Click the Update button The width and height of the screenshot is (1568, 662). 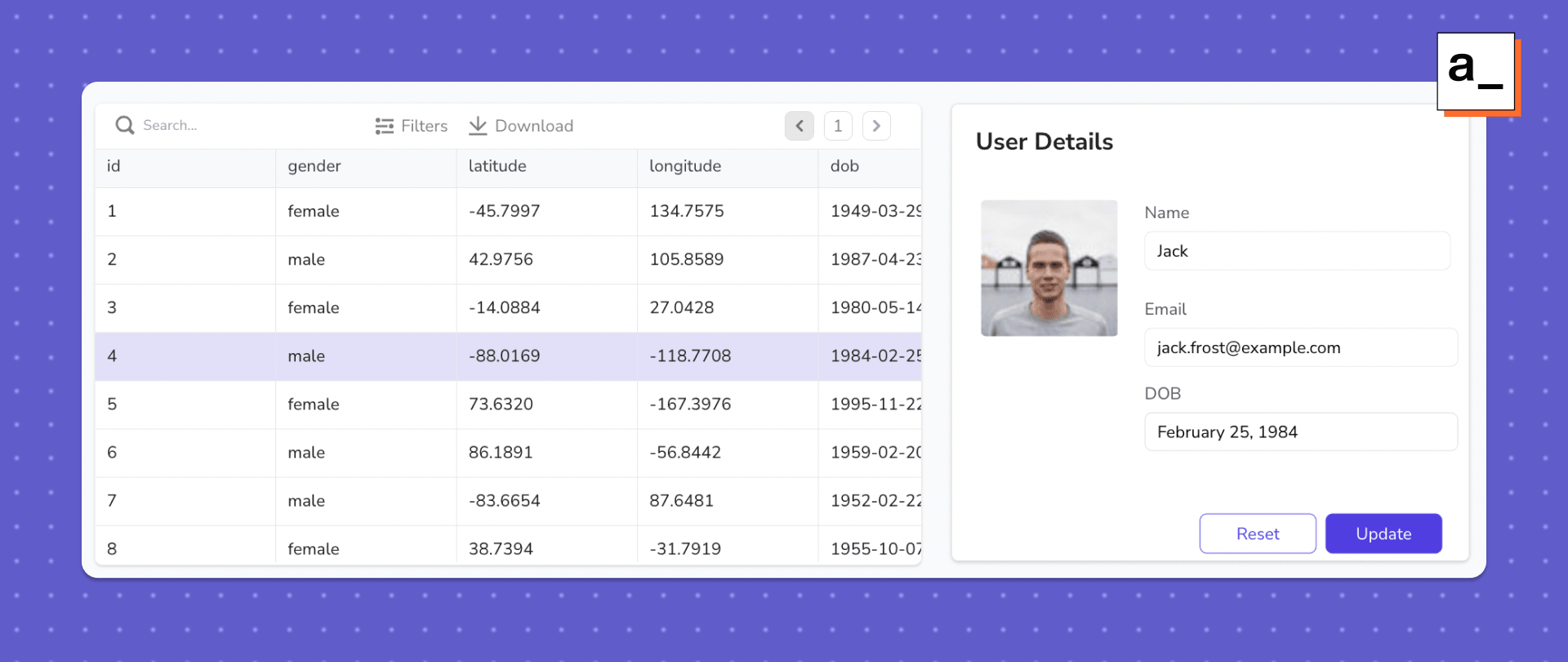coord(1383,534)
